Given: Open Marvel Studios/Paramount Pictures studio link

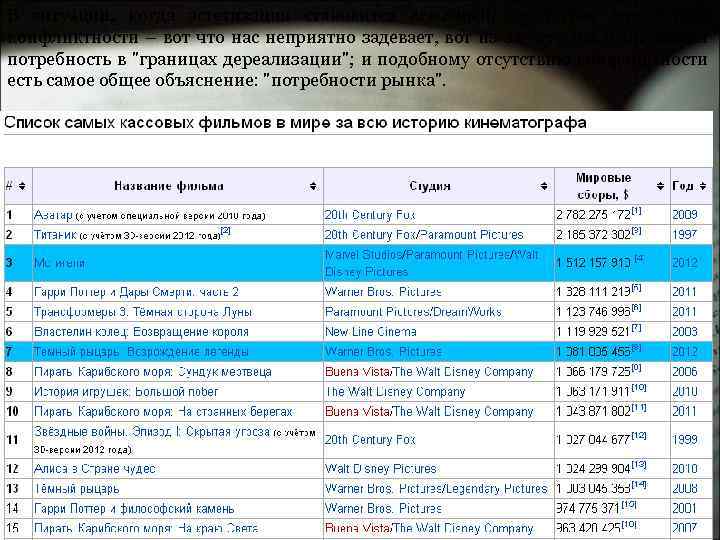Looking at the screenshot, I should point(432,263).
